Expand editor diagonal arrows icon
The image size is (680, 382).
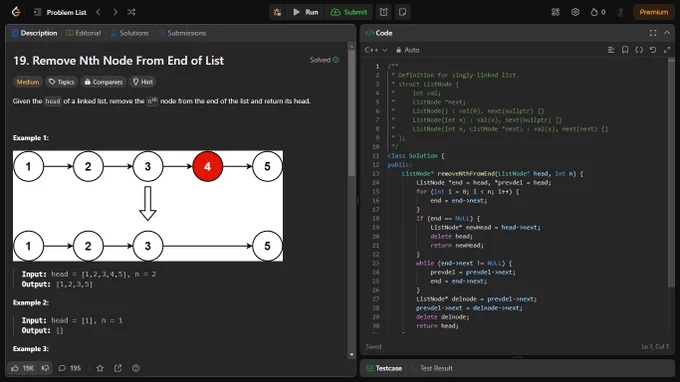point(667,50)
